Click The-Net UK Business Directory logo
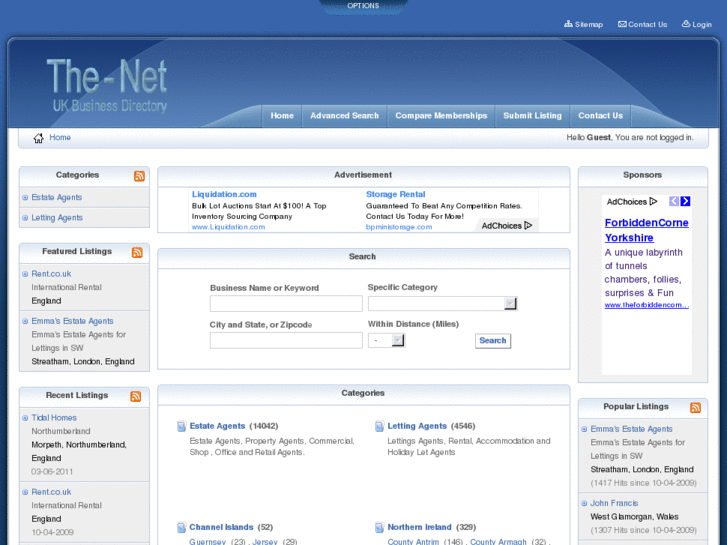 [107, 85]
